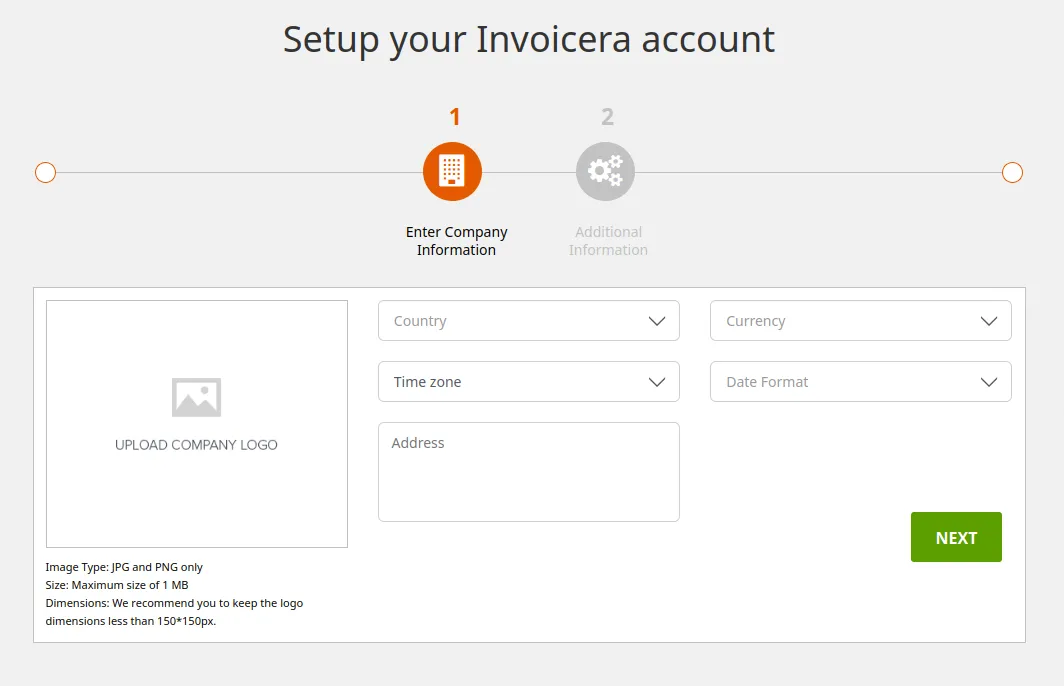1064x686 pixels.
Task: Click the 'Setup your Invoicera account' heading
Action: 529,40
